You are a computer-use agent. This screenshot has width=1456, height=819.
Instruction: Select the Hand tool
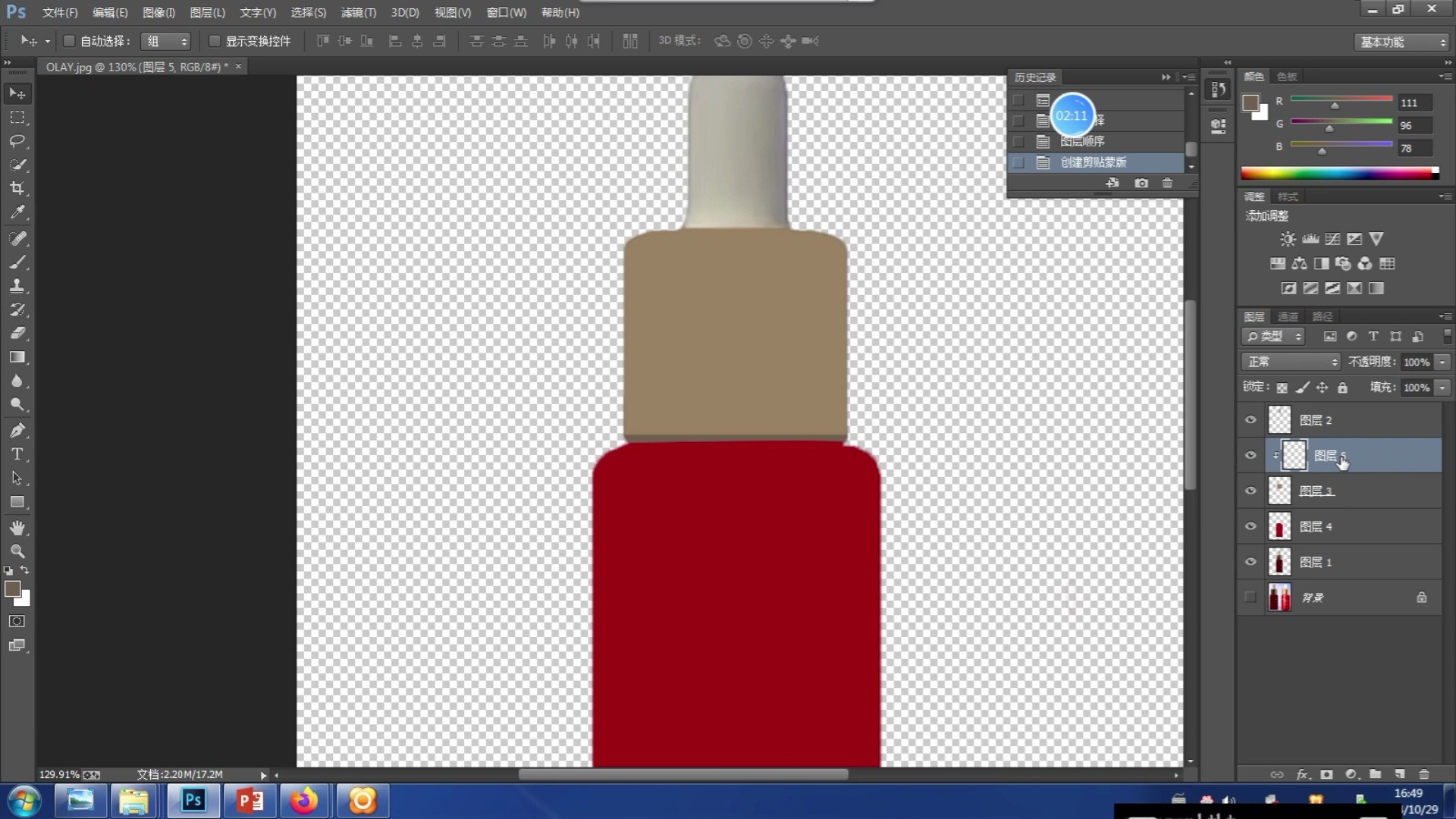(17, 528)
